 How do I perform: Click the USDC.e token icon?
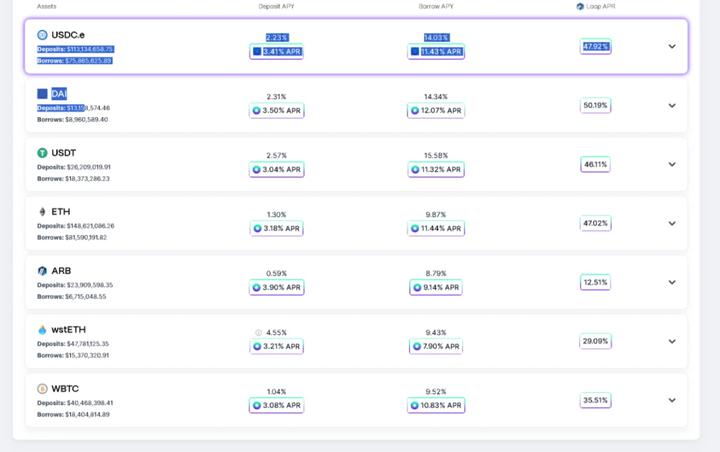[x=42, y=35]
